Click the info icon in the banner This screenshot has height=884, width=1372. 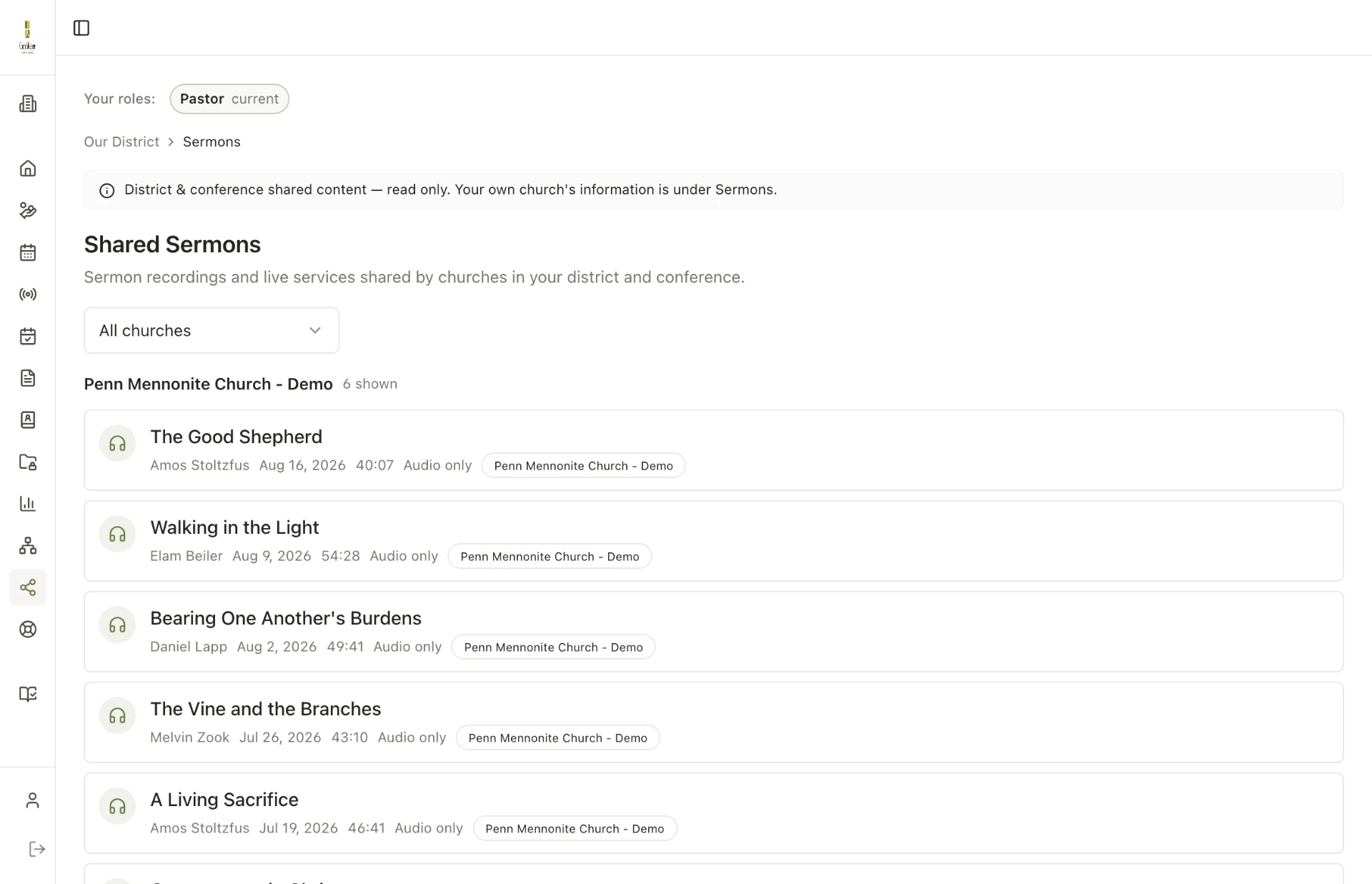(106, 190)
